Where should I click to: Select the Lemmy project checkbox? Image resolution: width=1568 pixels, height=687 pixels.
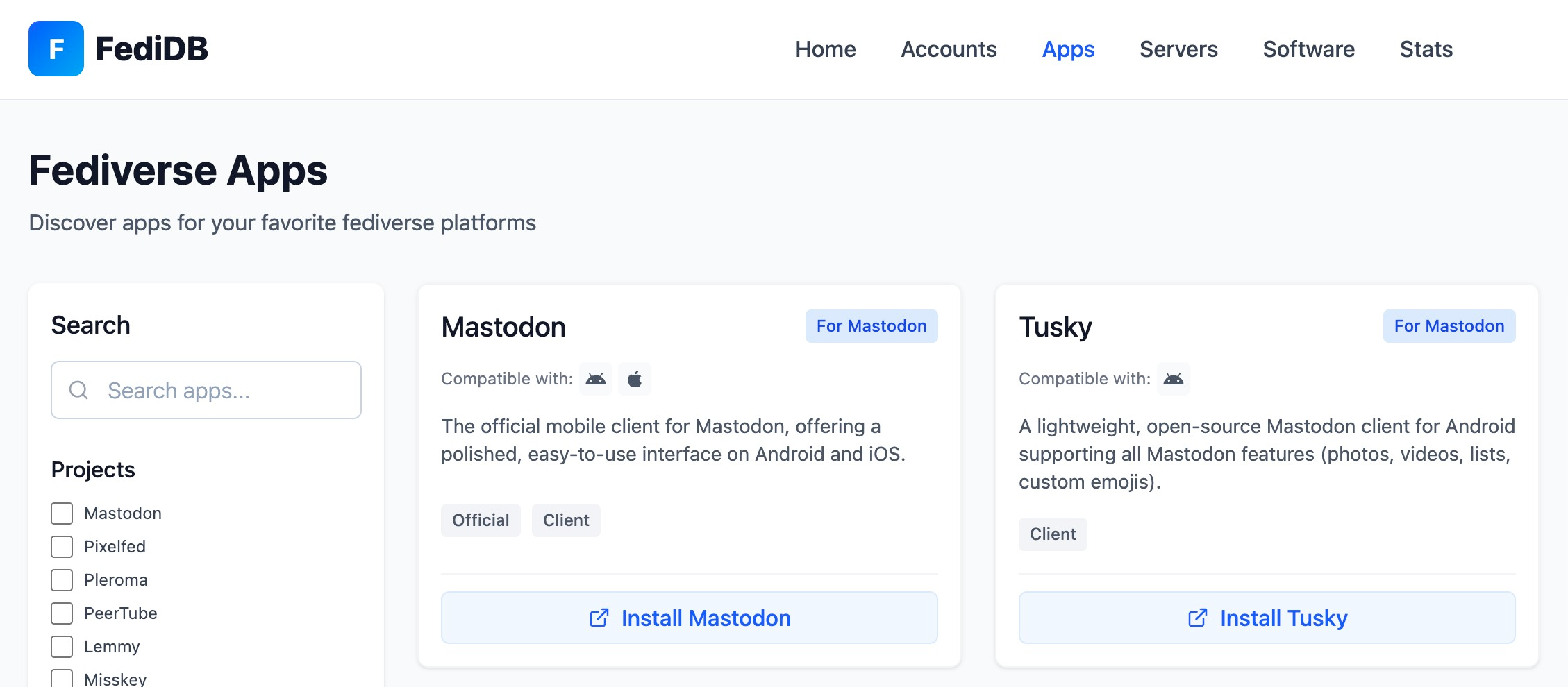click(62, 647)
